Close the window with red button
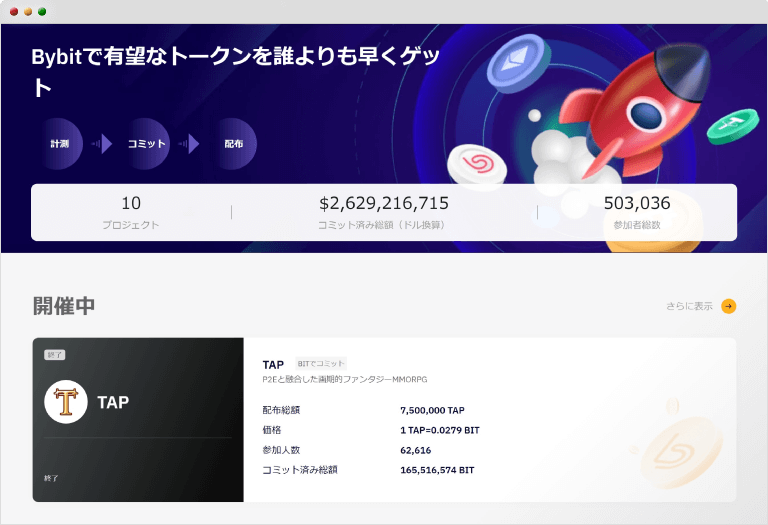The height and width of the screenshot is (525, 768). coord(14,11)
